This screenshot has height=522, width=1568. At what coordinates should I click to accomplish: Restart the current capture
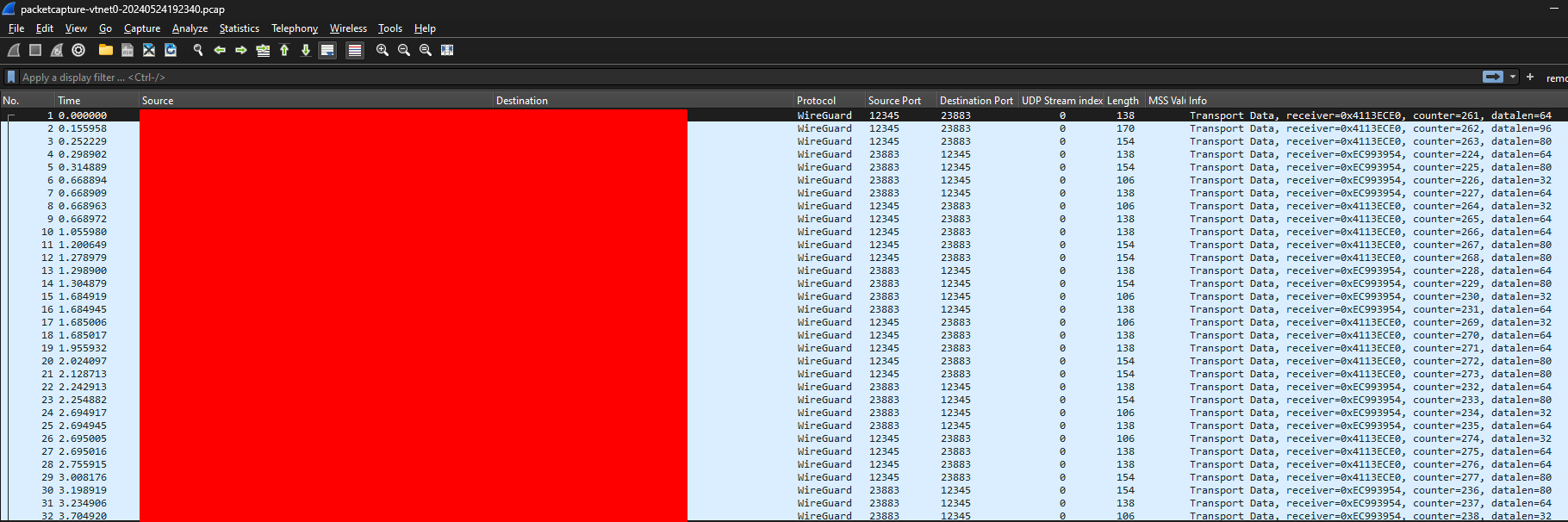click(x=57, y=51)
